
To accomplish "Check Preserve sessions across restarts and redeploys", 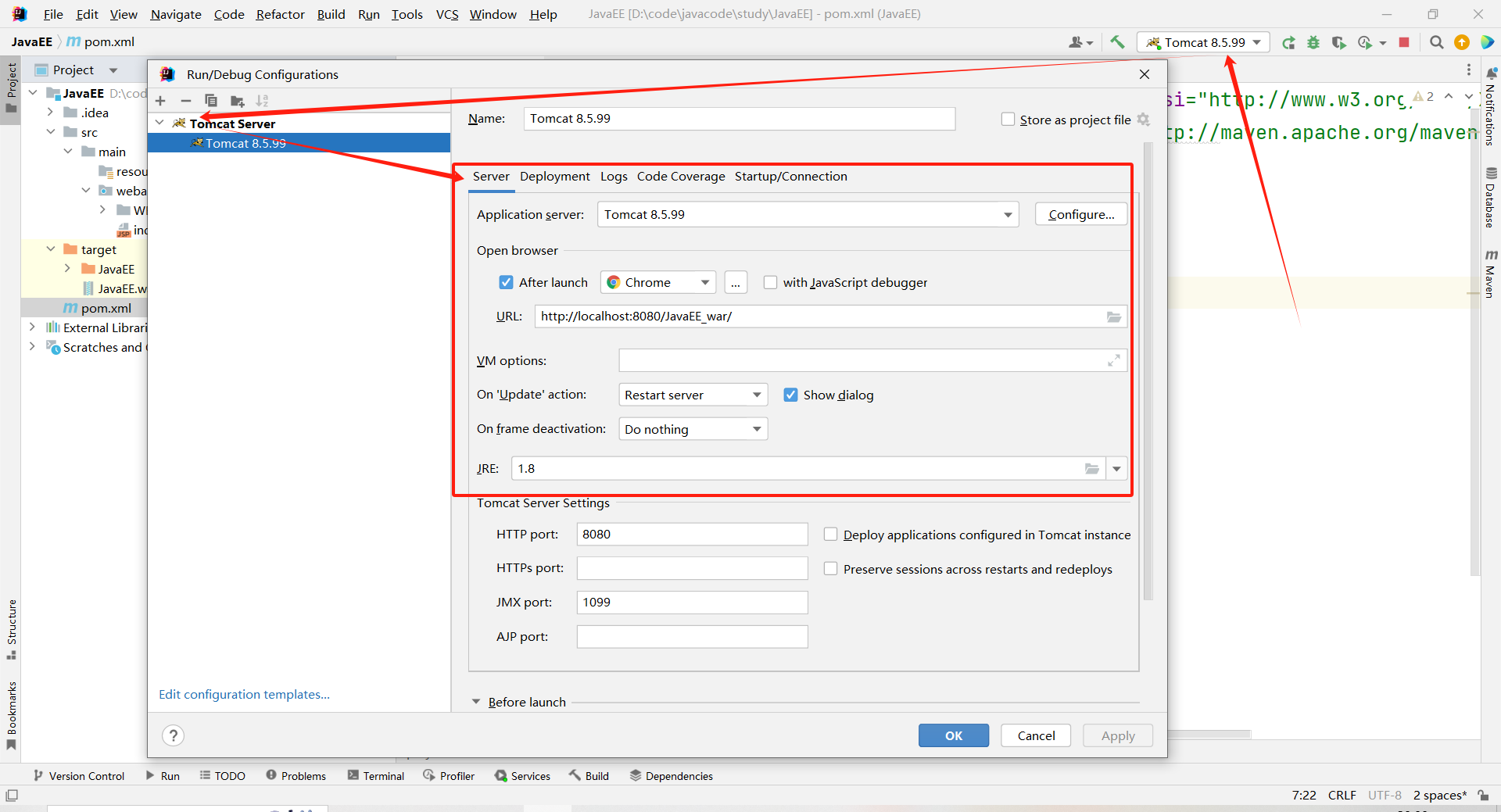I will click(x=831, y=569).
